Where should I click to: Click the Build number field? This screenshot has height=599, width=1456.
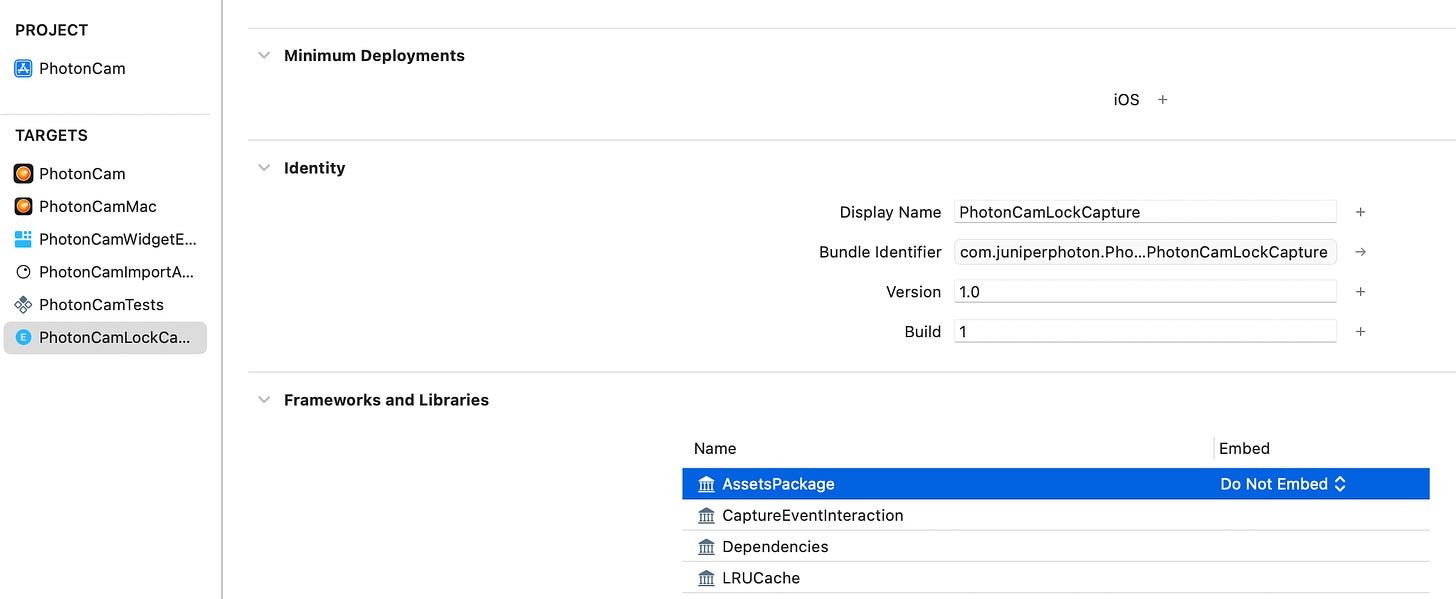tap(1145, 332)
